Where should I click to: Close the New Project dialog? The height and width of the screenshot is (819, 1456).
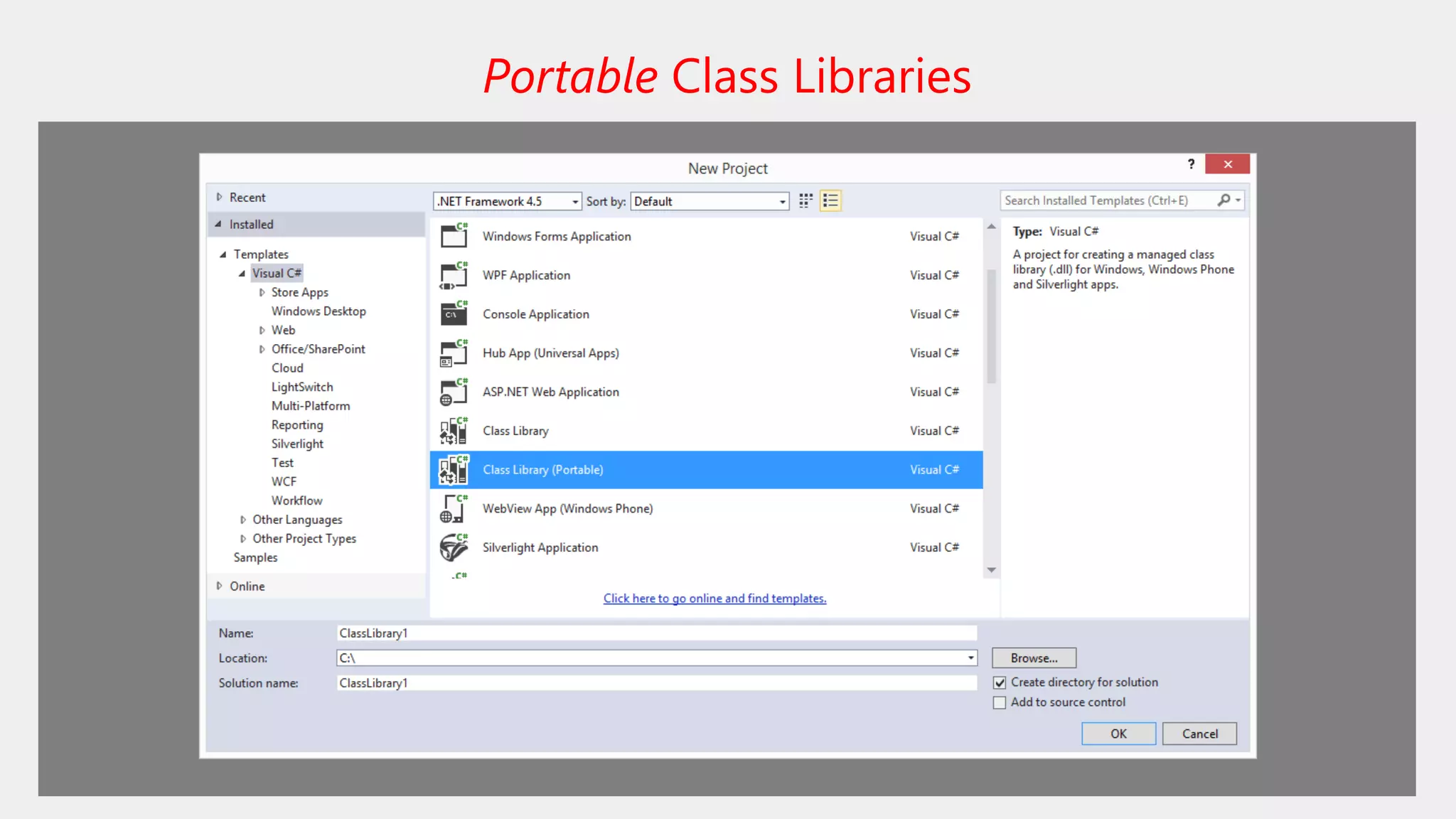coord(1227,164)
